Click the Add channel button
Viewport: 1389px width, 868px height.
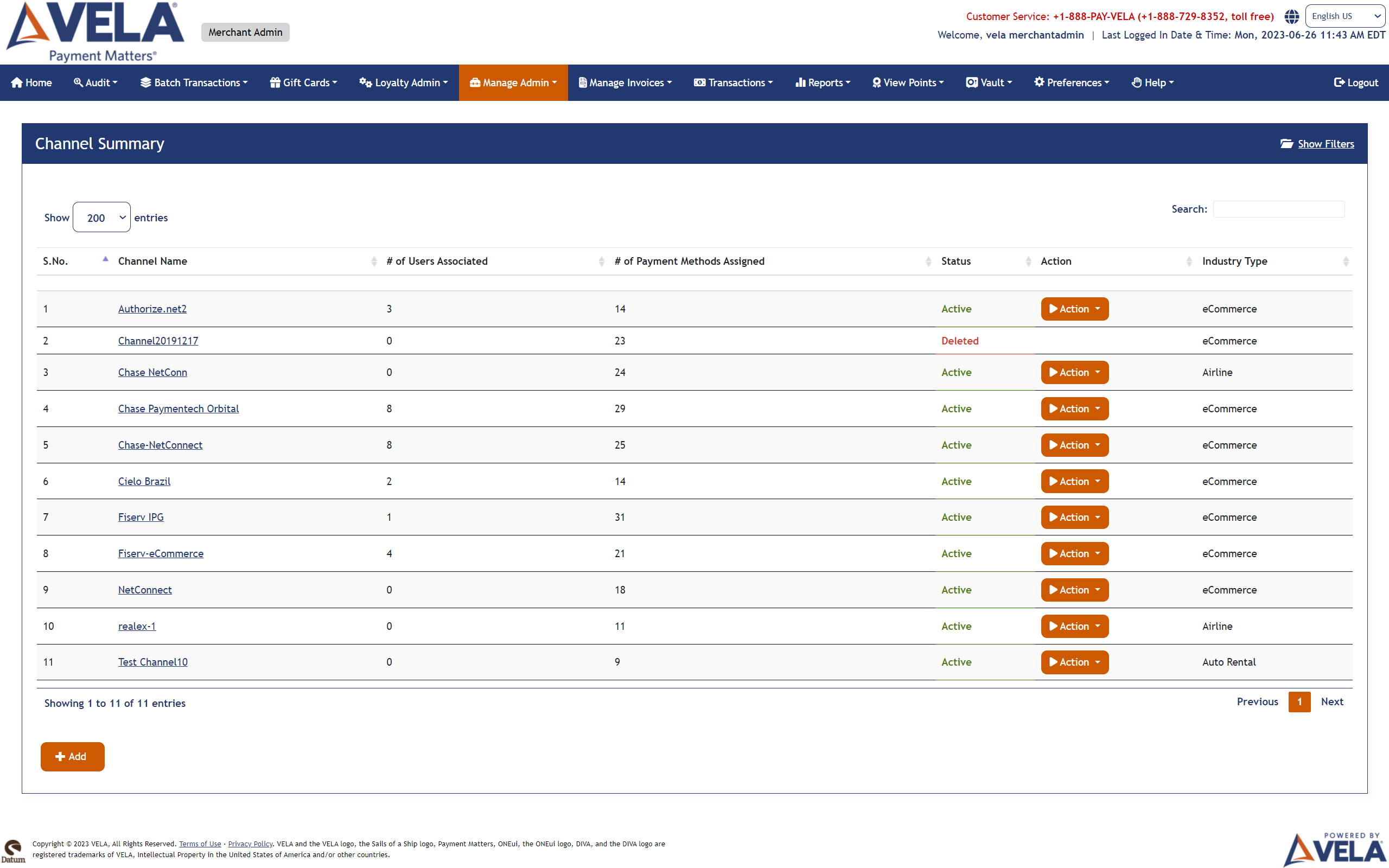[72, 757]
